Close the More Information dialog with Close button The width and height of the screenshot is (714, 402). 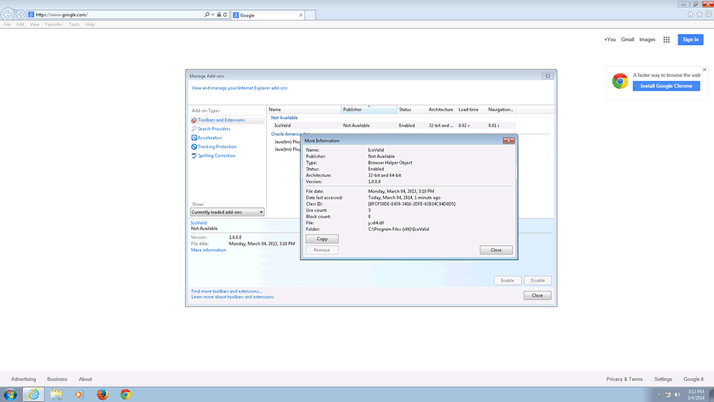click(x=496, y=250)
